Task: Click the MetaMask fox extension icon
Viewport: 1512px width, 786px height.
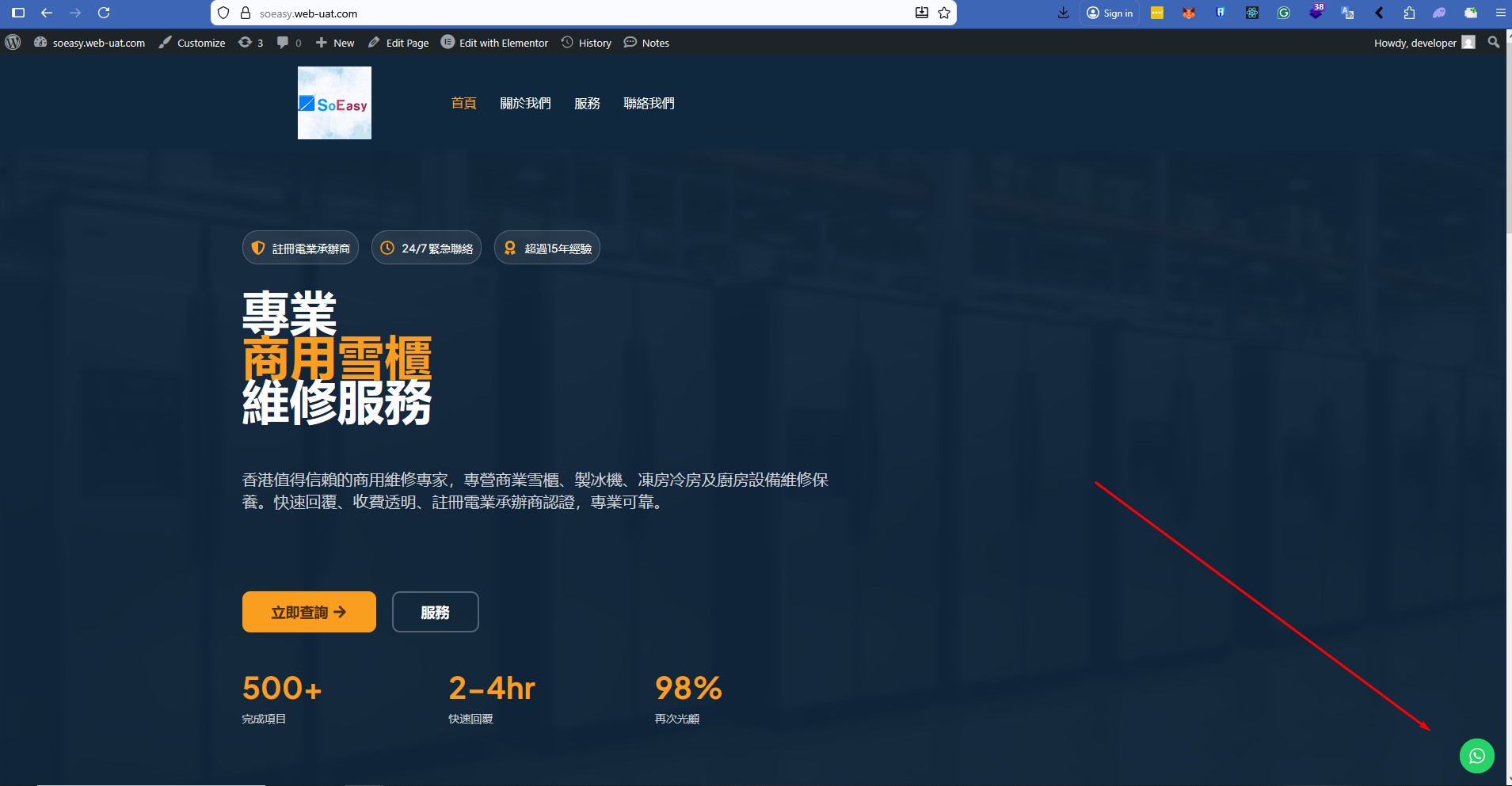Action: point(1188,13)
